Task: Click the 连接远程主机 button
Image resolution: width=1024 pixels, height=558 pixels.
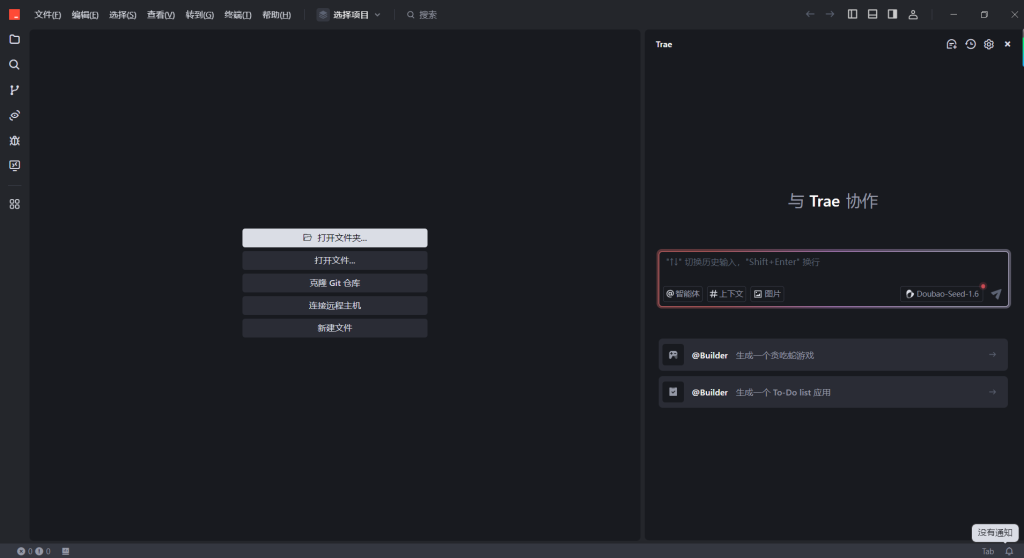Action: 335,305
